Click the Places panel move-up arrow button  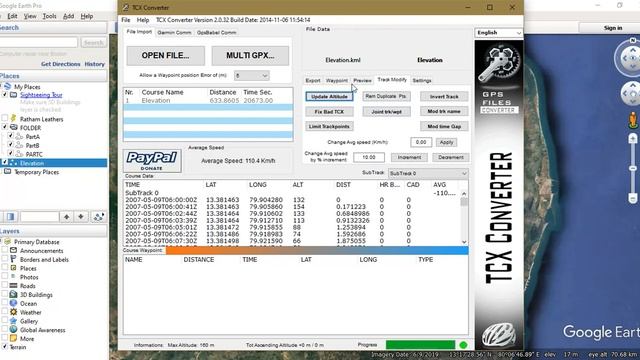[67, 217]
